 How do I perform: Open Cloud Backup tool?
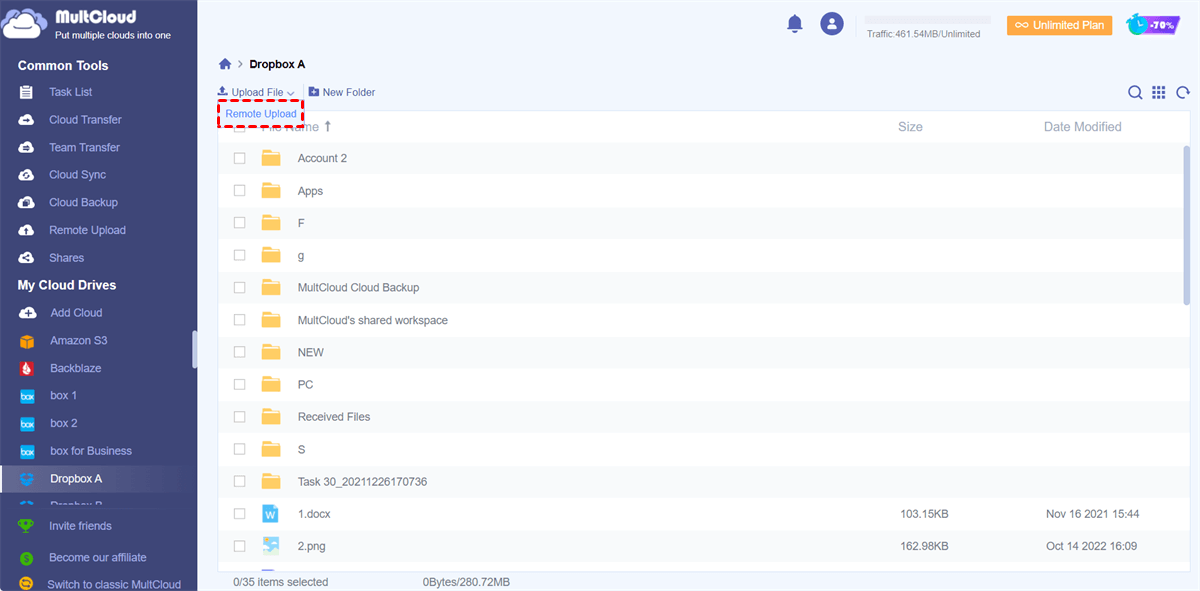coord(83,202)
